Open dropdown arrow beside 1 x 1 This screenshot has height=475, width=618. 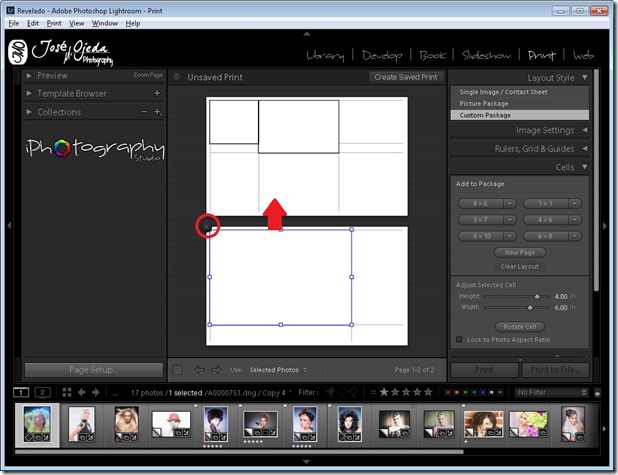[x=575, y=203]
